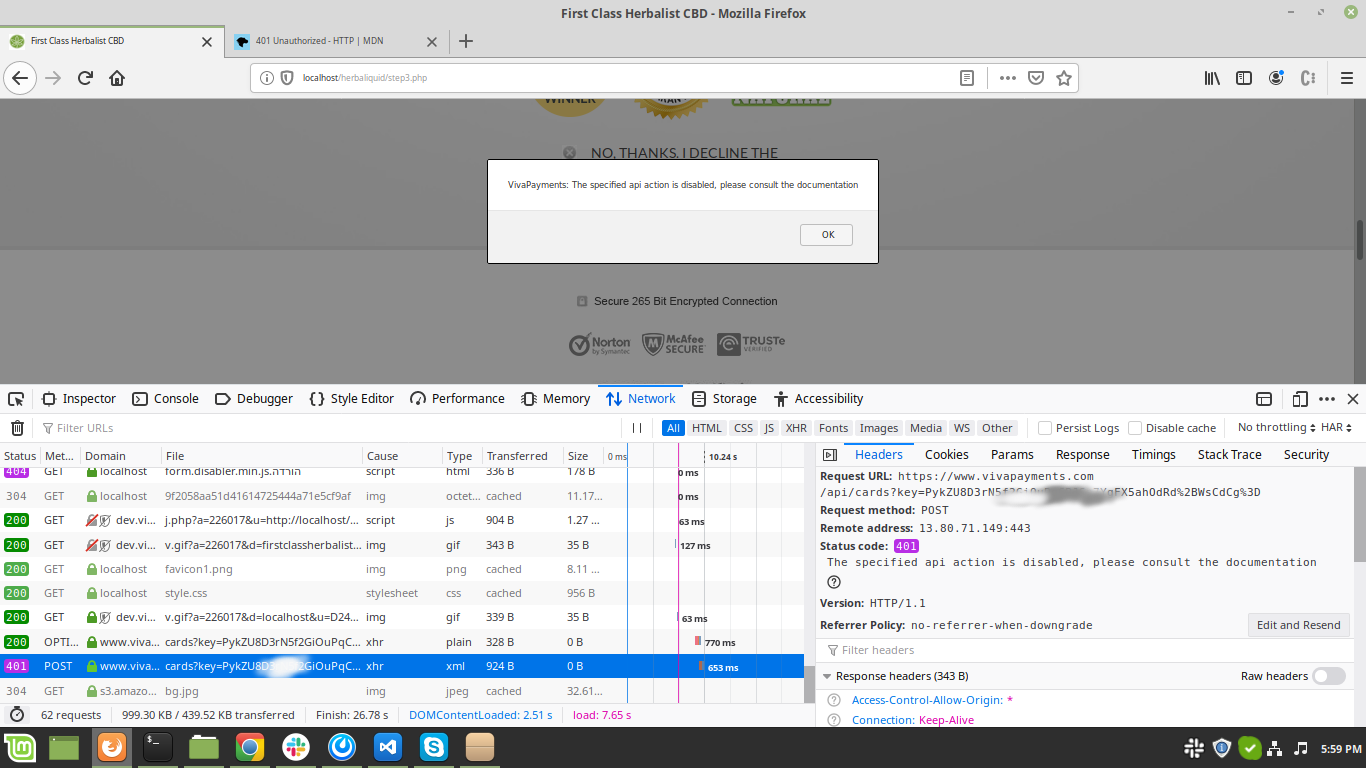
Task: Open Responsive Design Mode
Action: (1299, 398)
